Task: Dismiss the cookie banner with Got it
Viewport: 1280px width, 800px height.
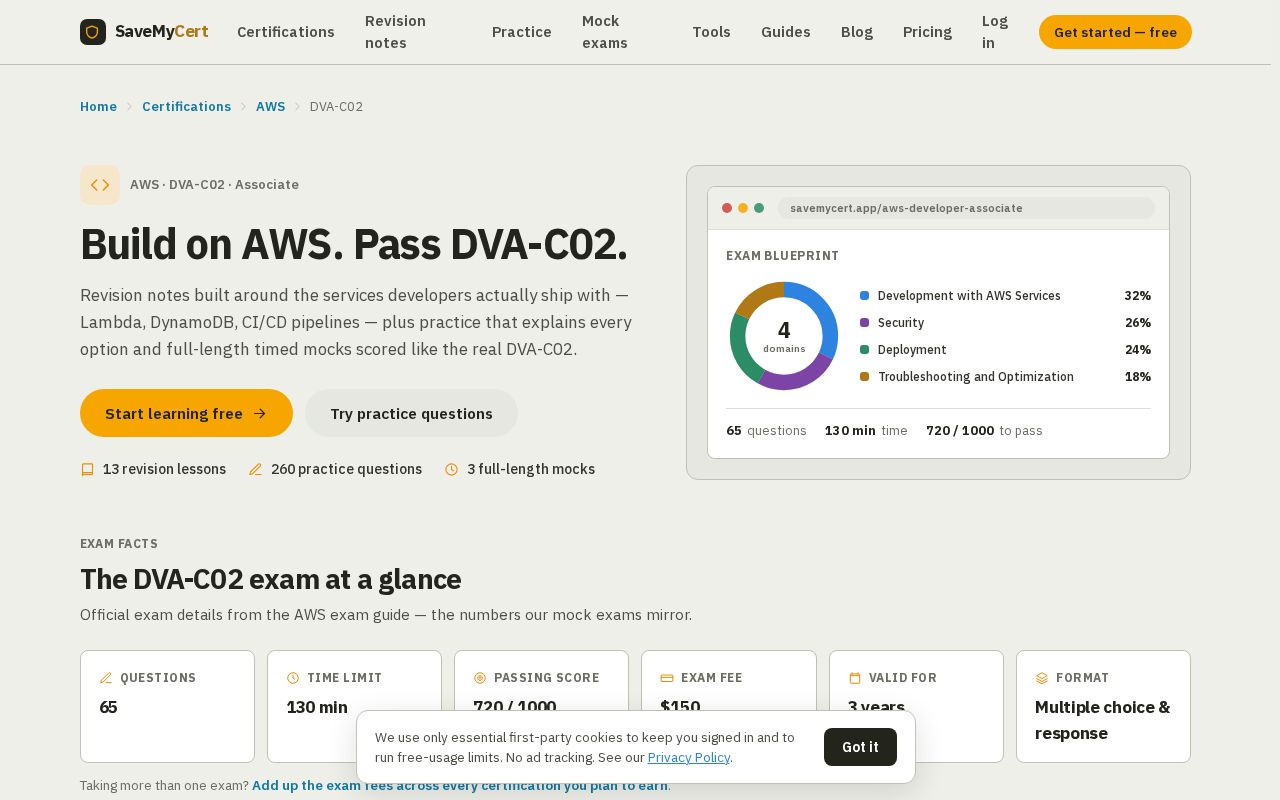Action: [x=860, y=747]
